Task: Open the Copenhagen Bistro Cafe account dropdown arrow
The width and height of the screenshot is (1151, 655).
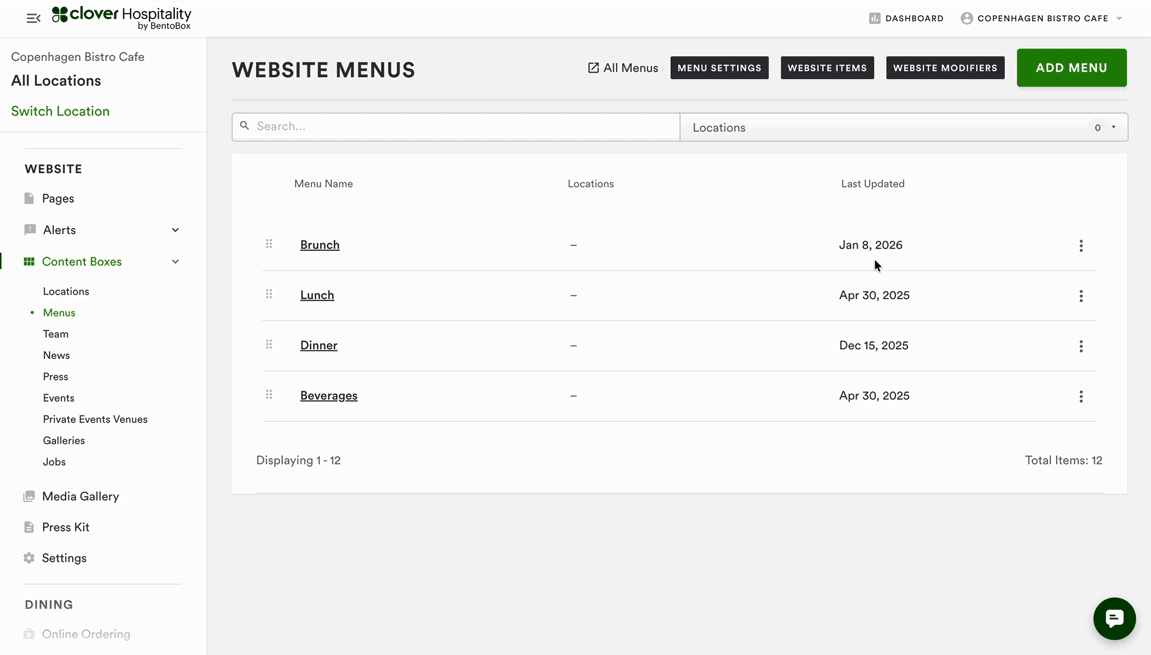Action: click(x=1119, y=18)
